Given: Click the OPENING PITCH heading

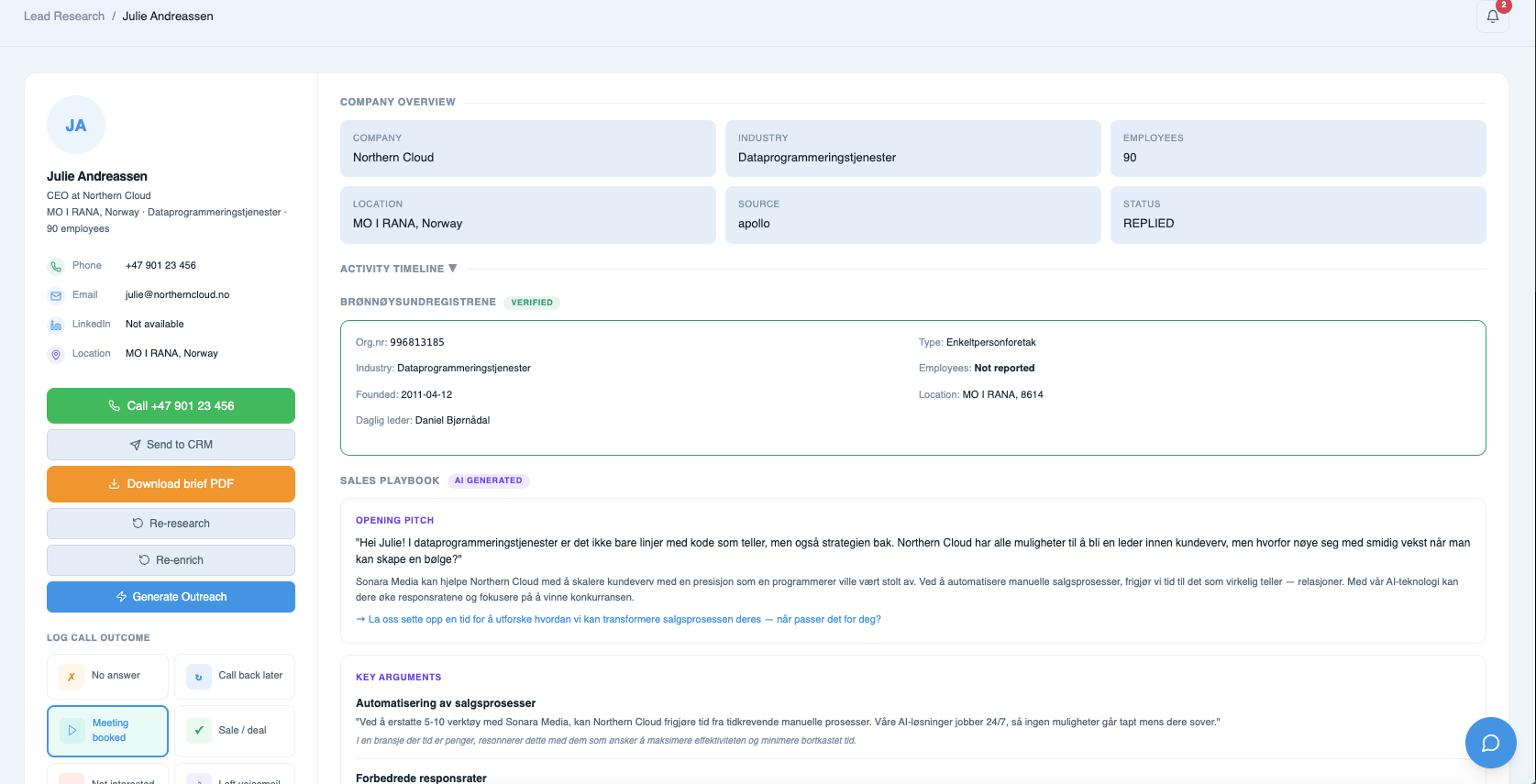Looking at the screenshot, I should [x=394, y=521].
